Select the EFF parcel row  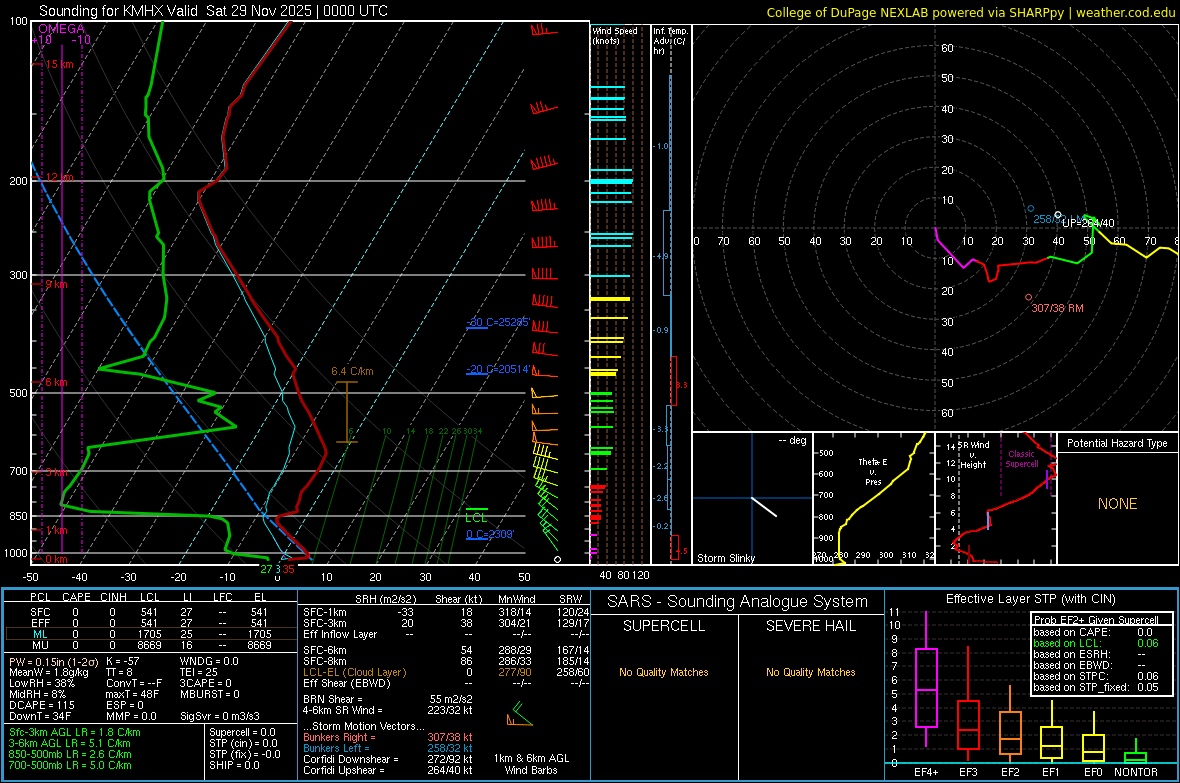pyautogui.click(x=151, y=623)
